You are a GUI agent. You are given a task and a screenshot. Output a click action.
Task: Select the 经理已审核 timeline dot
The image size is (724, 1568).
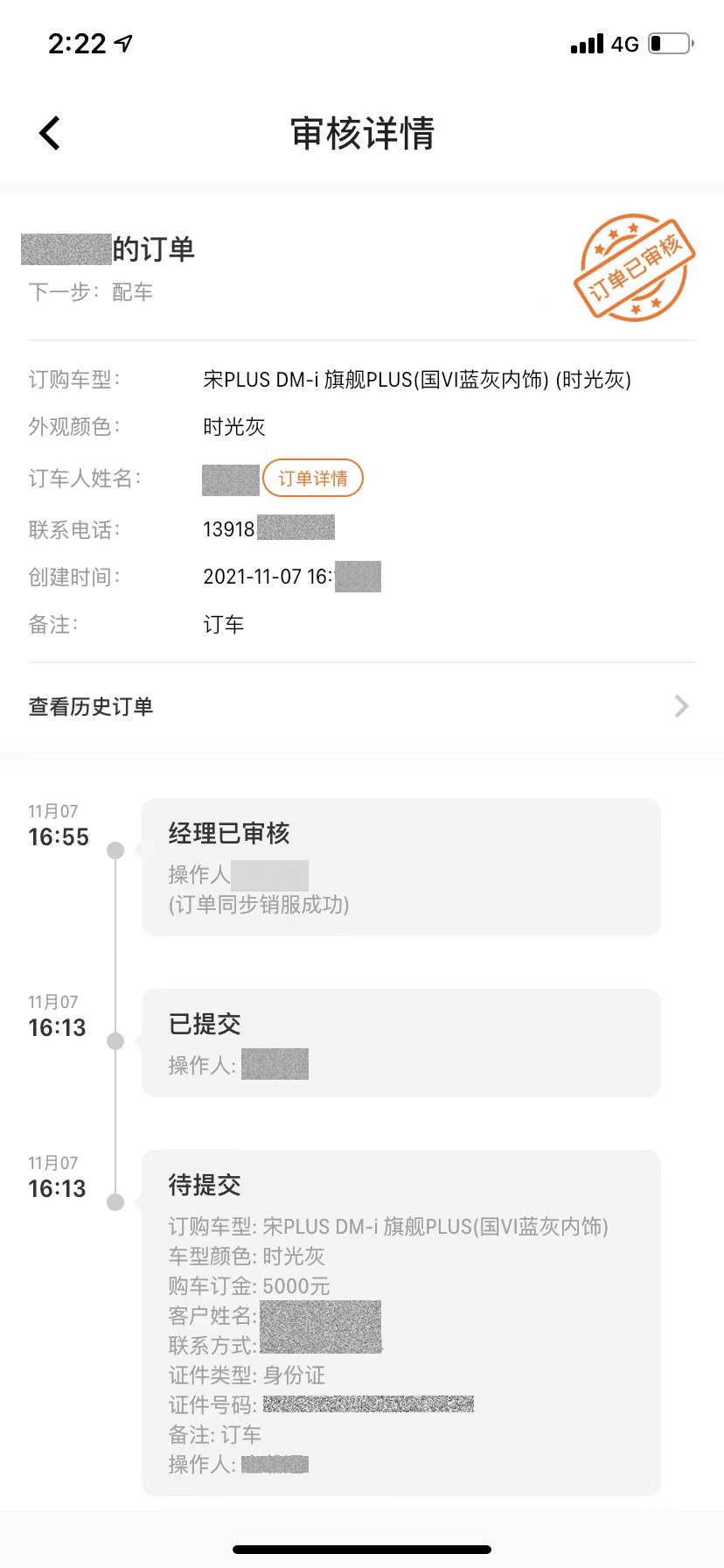click(115, 850)
